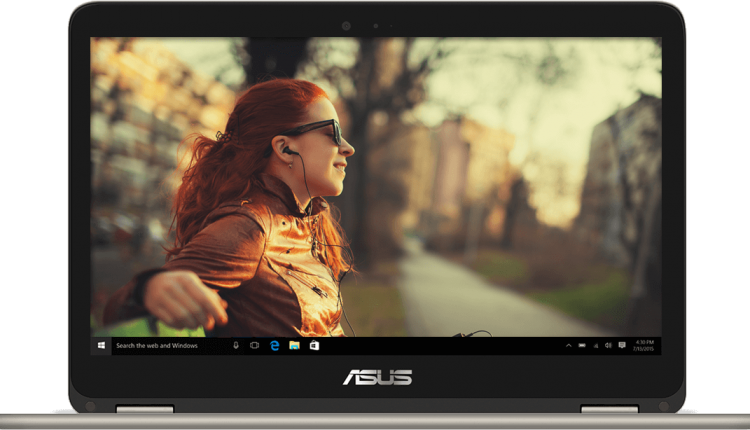Viewport: 750px width, 430px height.
Task: Click the date shown under the clock
Action: pos(643,349)
